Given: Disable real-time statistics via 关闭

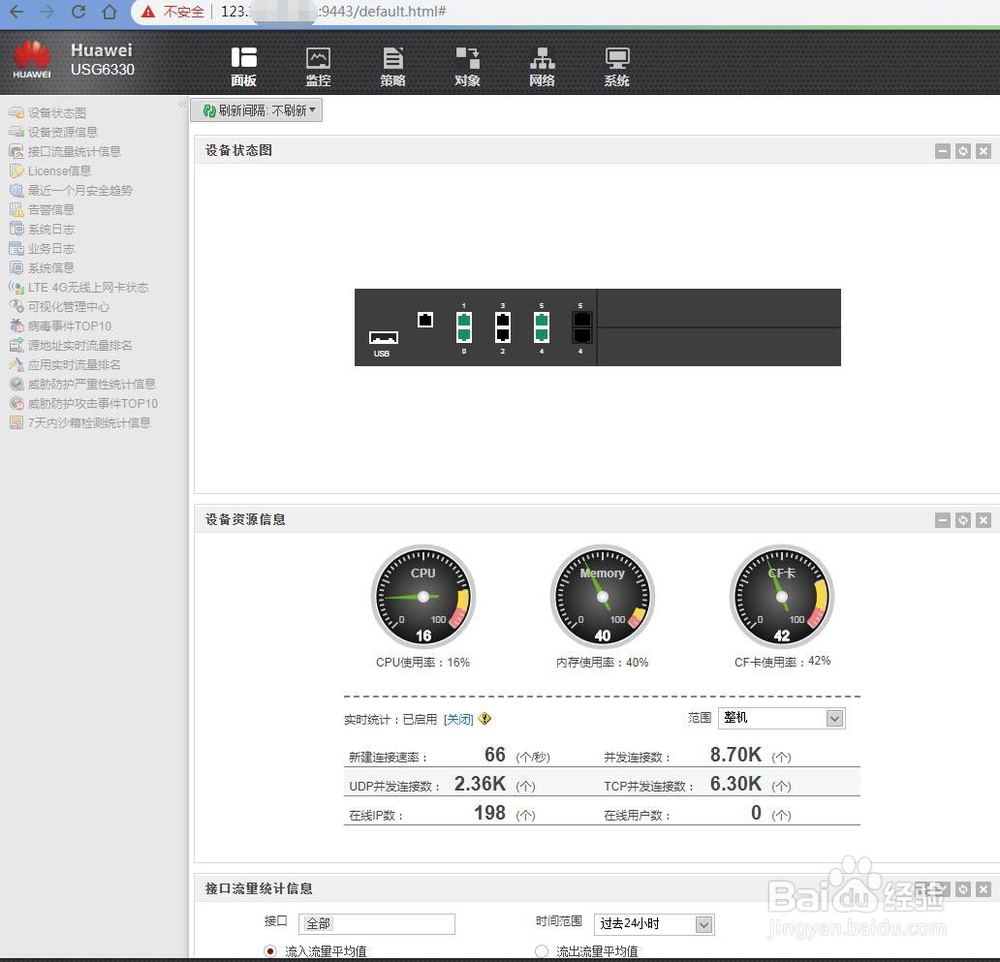Looking at the screenshot, I should tap(458, 718).
